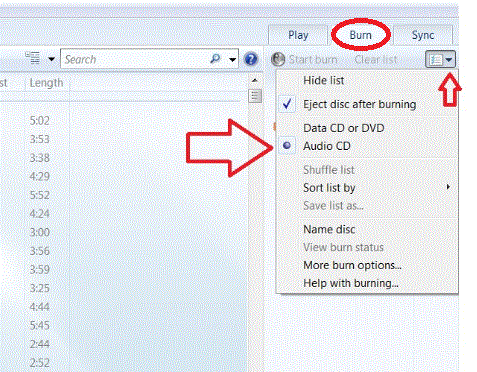The width and height of the screenshot is (477, 372).
Task: Open the Burn tab
Action: [x=360, y=35]
